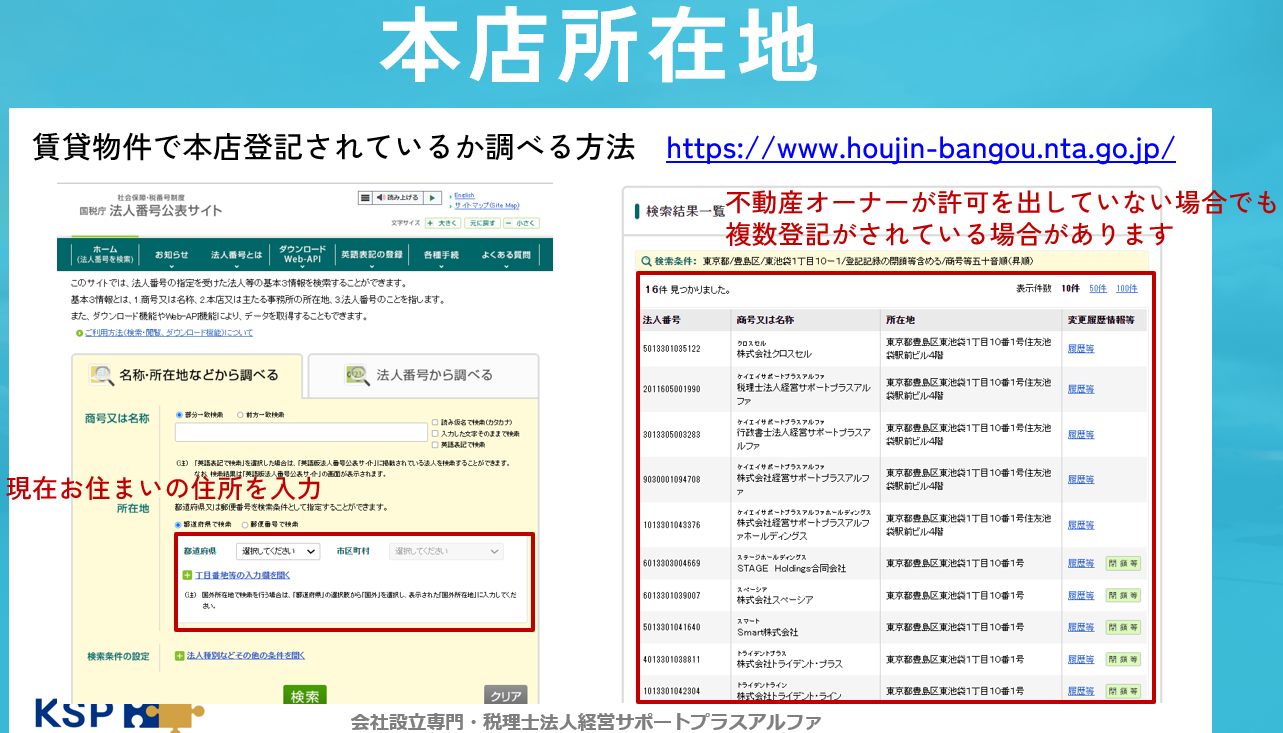Enlarge text with the 大きく button
Viewport: 1283px width, 733px height.
point(443,223)
